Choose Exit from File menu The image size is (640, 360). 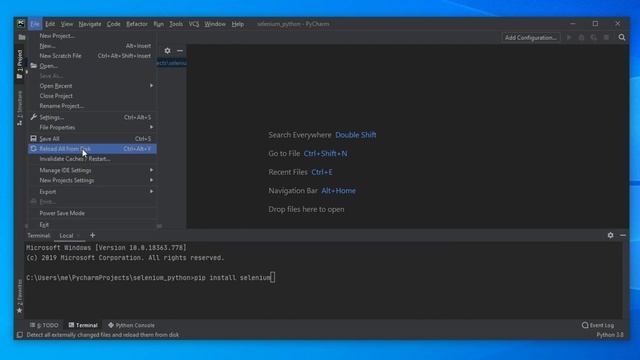click(x=92, y=224)
